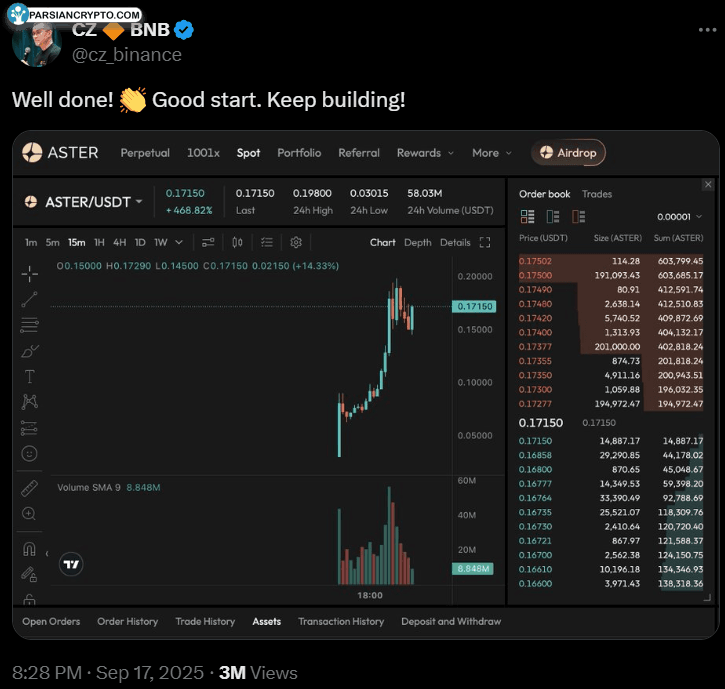725x689 pixels.
Task: Switch to Details view
Action: [x=455, y=243]
